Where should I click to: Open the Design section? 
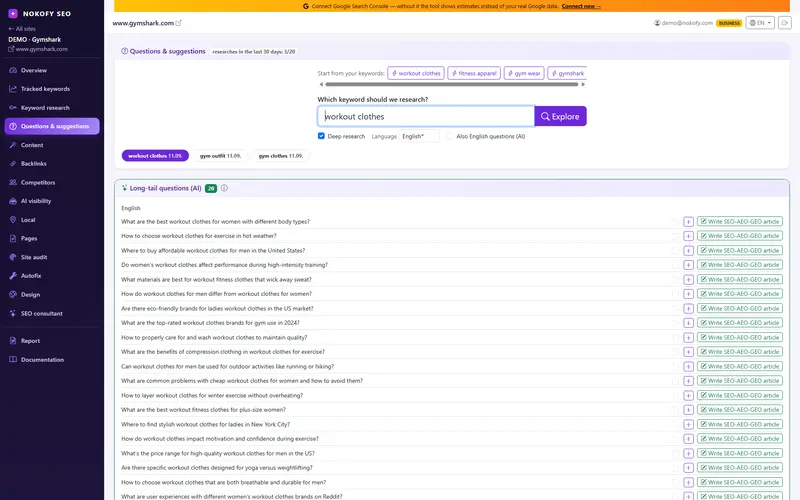(x=30, y=295)
